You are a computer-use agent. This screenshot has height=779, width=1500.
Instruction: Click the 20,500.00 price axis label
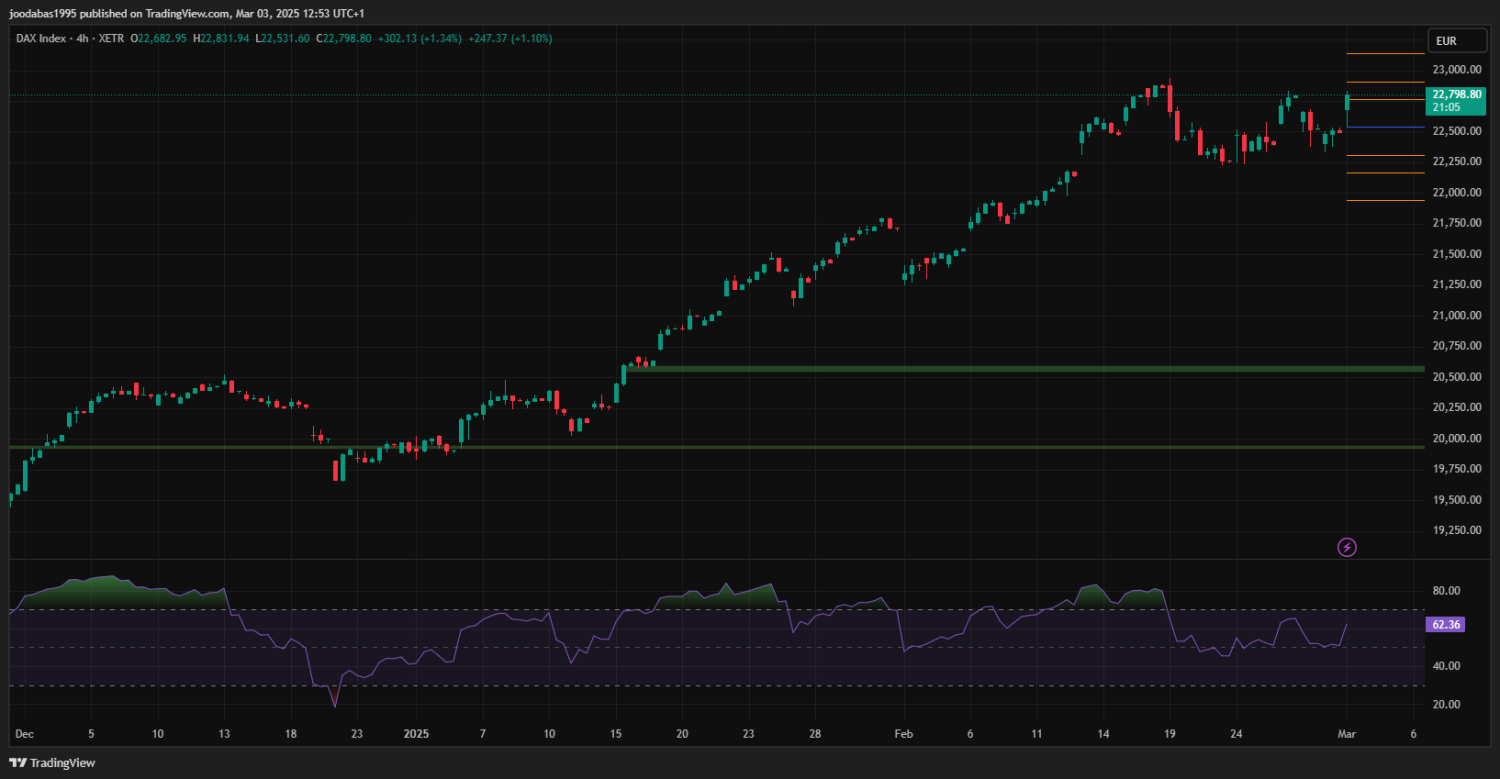pyautogui.click(x=1456, y=377)
